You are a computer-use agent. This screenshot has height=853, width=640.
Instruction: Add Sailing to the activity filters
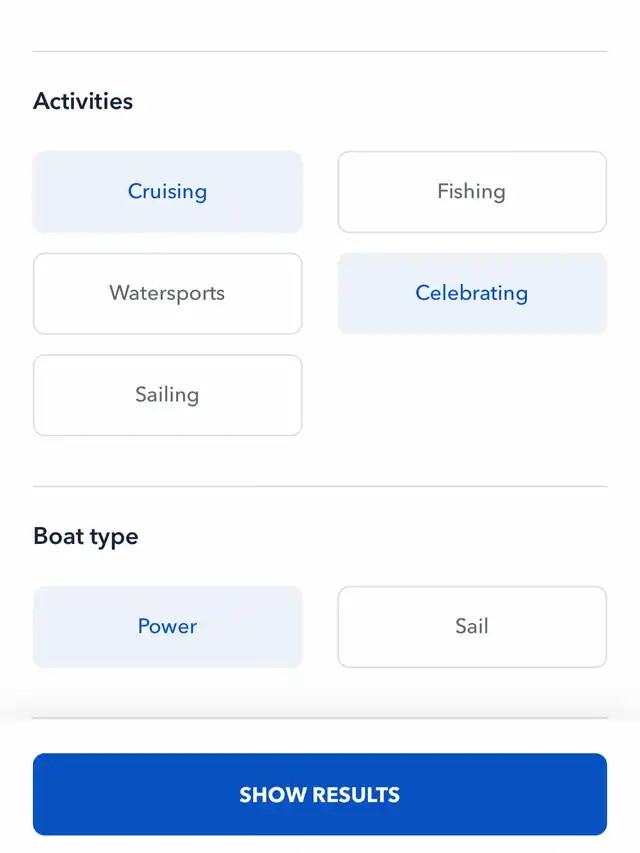pyautogui.click(x=168, y=395)
